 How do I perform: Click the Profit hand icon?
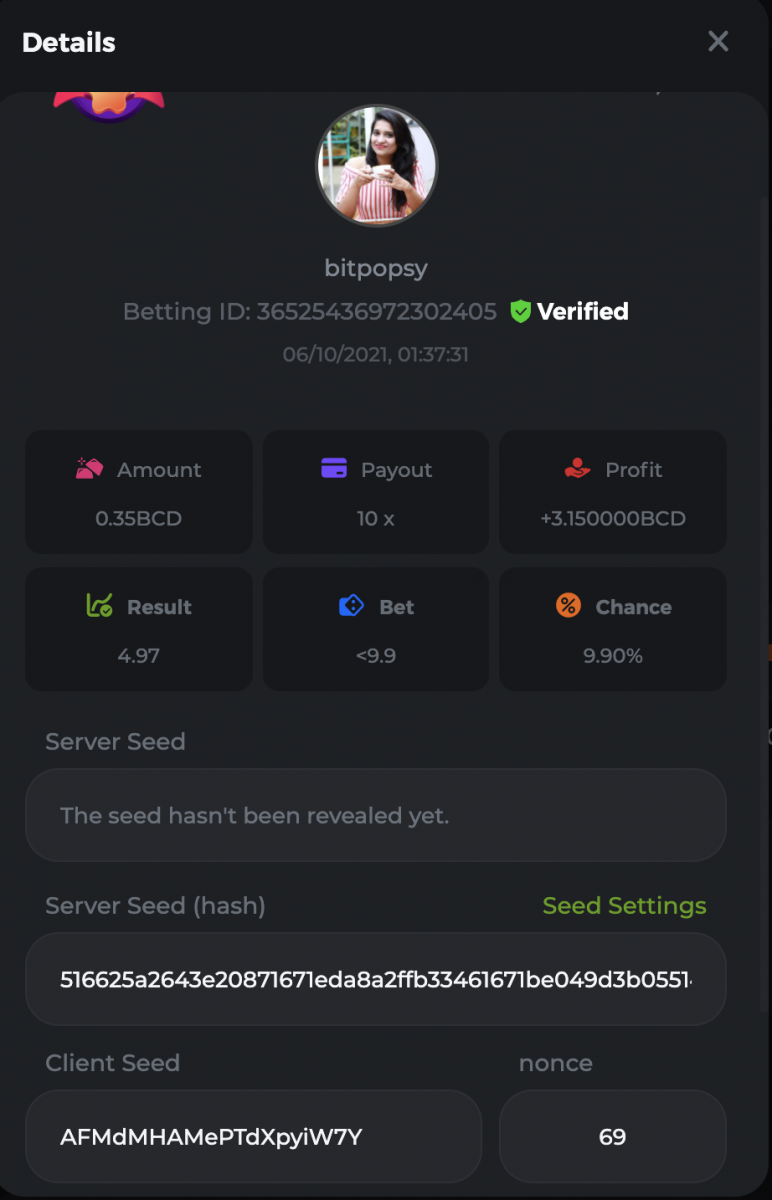578,468
